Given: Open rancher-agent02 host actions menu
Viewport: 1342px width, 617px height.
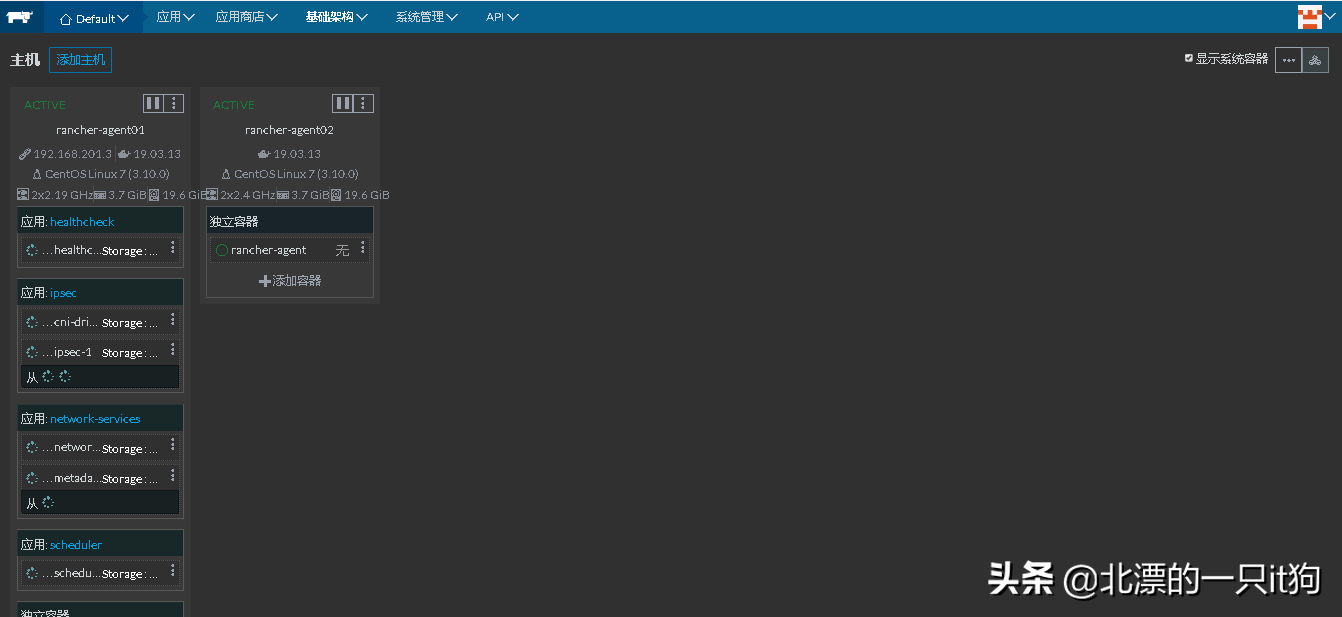Looking at the screenshot, I should (363, 103).
